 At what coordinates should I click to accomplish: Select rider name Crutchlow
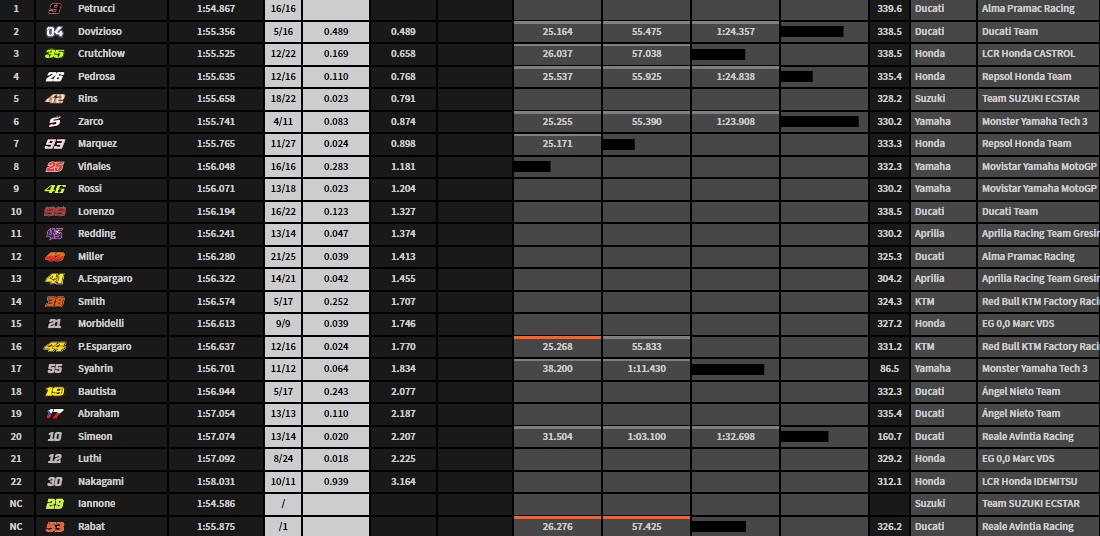tap(102, 53)
